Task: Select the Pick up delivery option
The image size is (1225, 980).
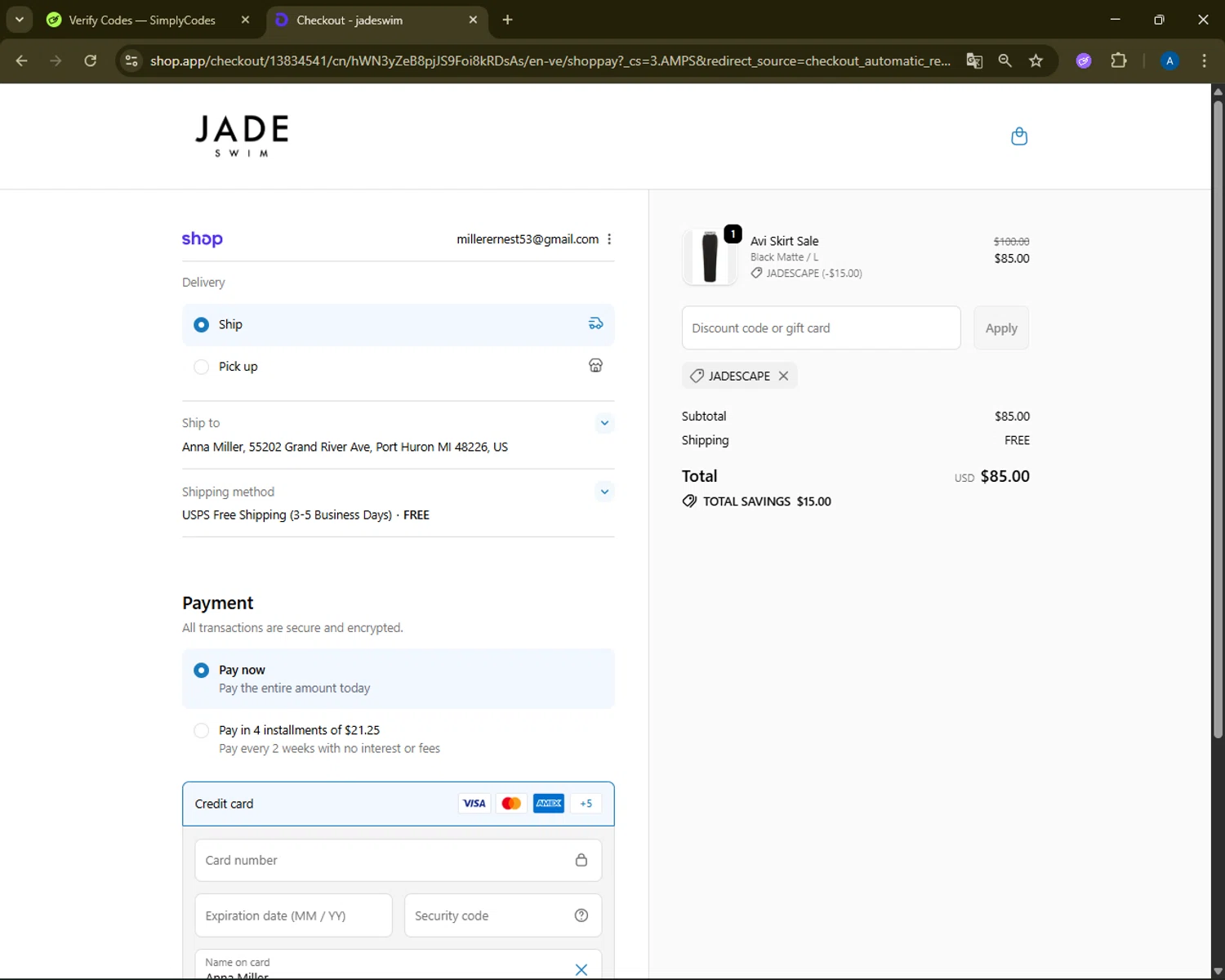Action: tap(399, 367)
